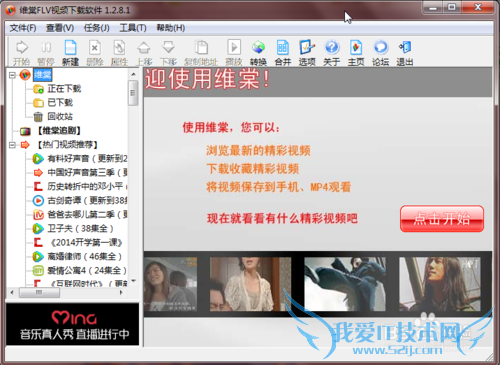The width and height of the screenshot is (500, 365).
Task: Click the horizontal scrollbar left arrow
Action: point(12,293)
